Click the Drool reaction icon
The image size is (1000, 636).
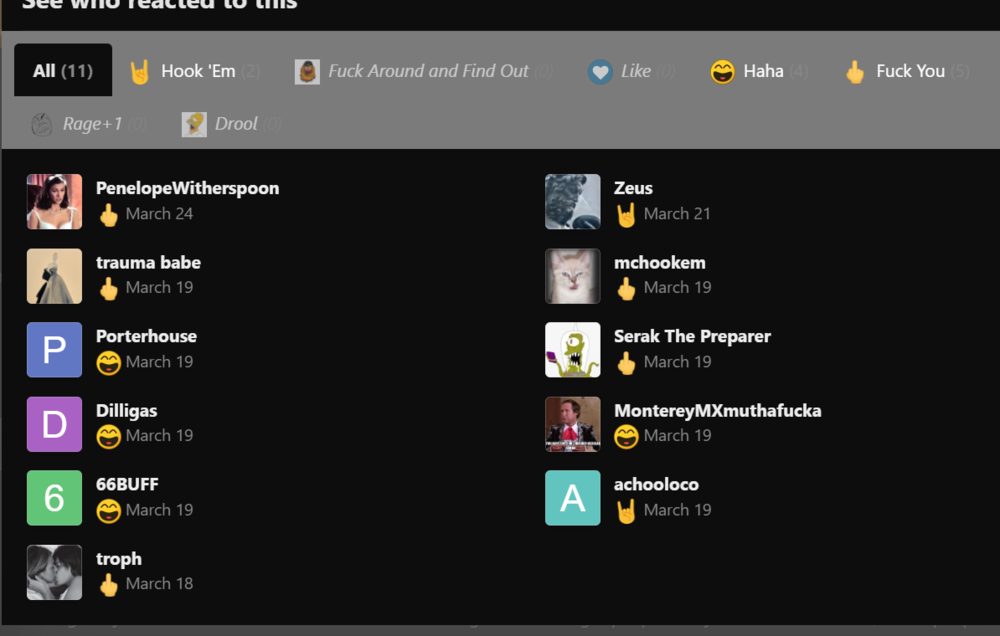(194, 124)
